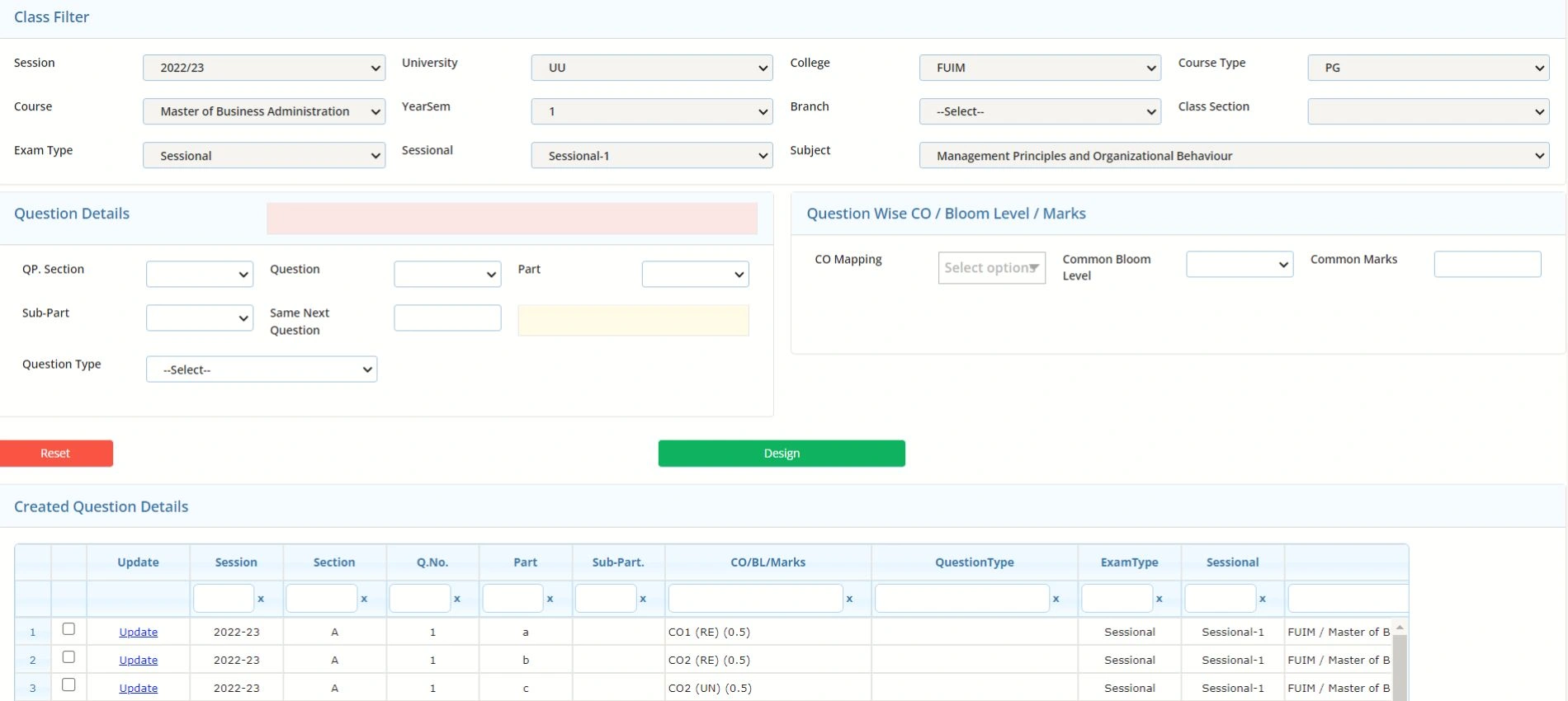Viewport: 1568px width, 701px height.
Task: Open the Session 2022/23 dropdown
Action: coord(264,68)
